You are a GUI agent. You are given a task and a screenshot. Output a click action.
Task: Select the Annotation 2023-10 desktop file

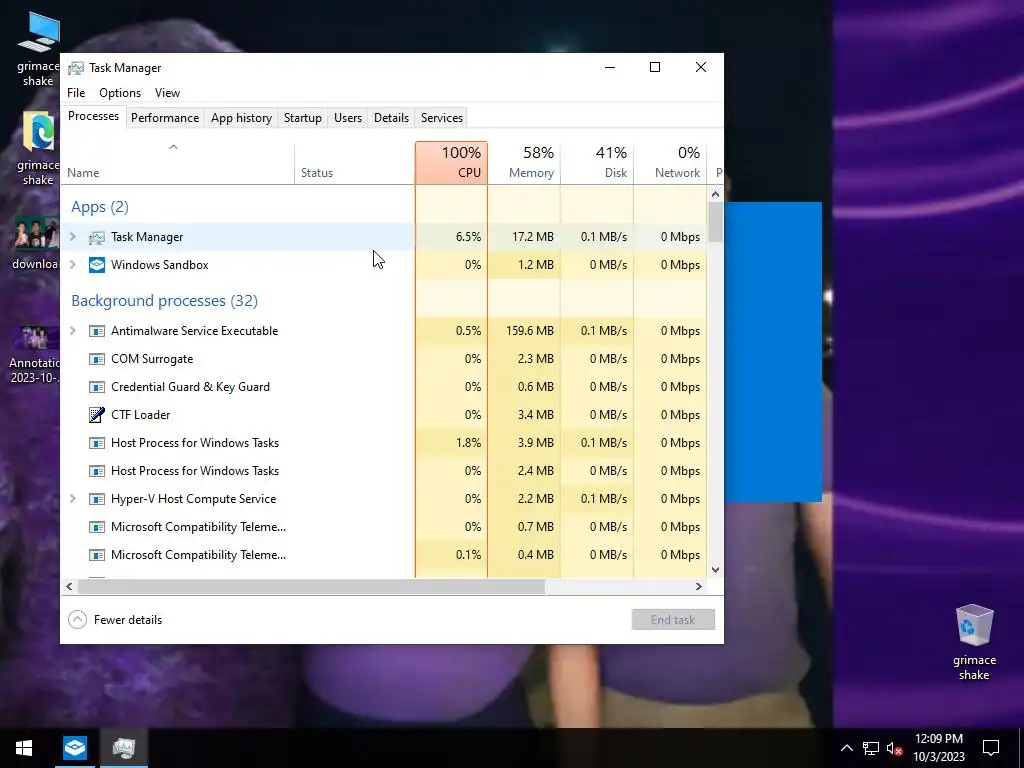click(x=35, y=354)
